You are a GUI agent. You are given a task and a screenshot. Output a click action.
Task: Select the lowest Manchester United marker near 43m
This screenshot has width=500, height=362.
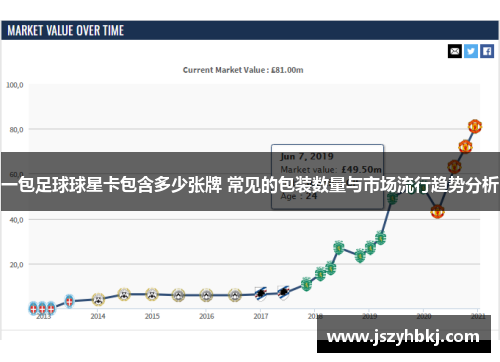coord(437,211)
